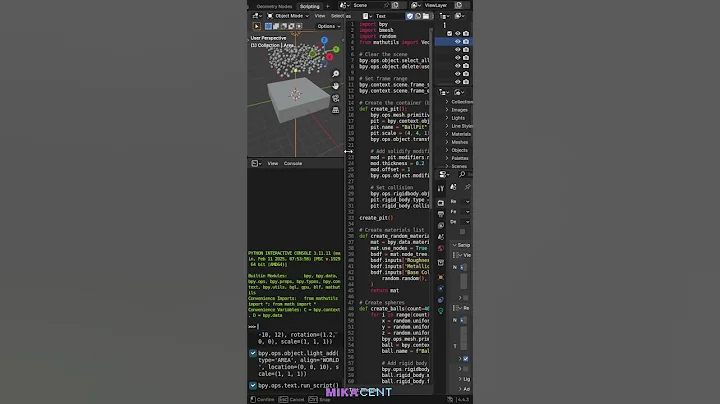Click the Python console prompt line
720x404 pixels.
[x=296, y=326]
